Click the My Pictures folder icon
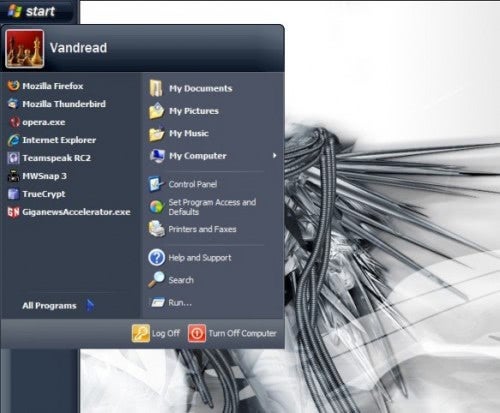Screen dimensions: 500x413 tap(156, 111)
